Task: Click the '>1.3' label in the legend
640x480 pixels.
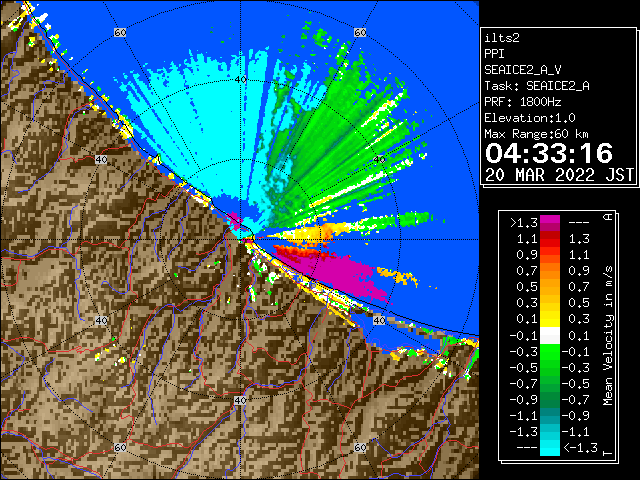Action: [x=524, y=223]
